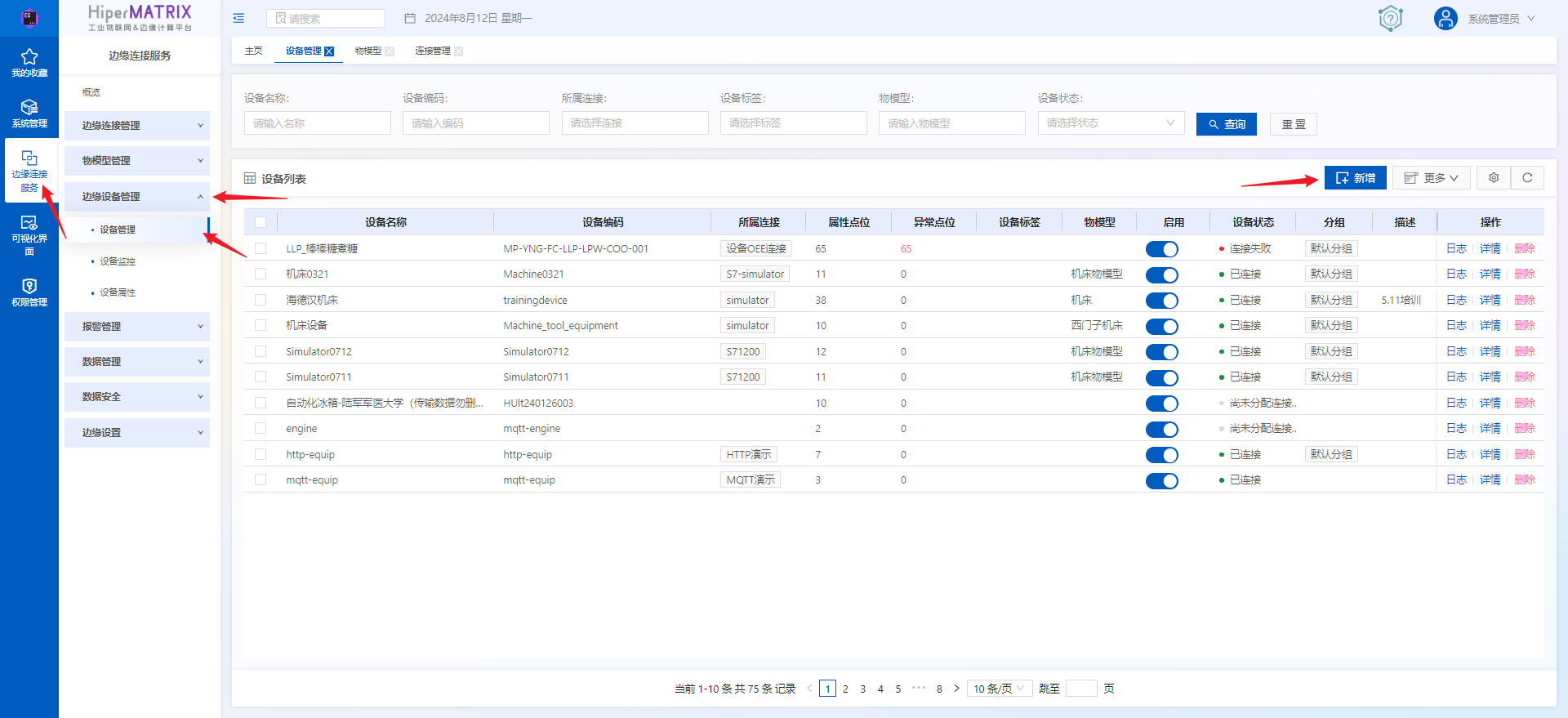Expand 数据安全 menu

(x=137, y=396)
